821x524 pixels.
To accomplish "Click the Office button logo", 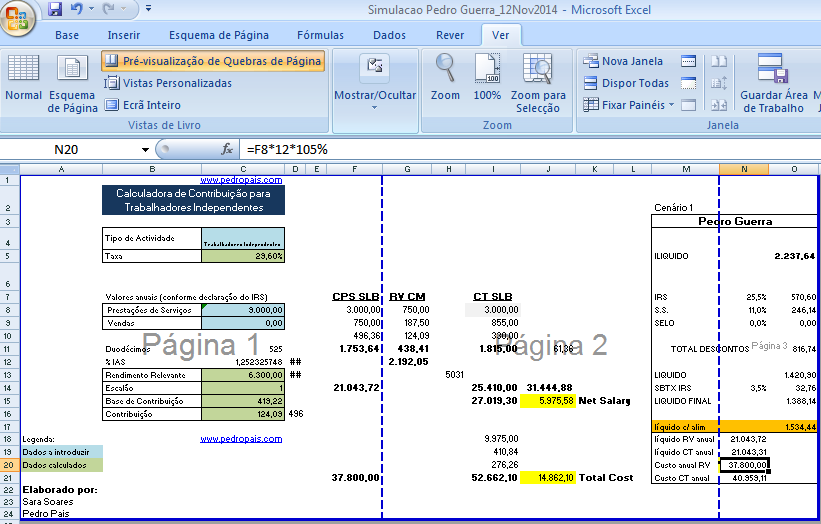I will [17, 19].
